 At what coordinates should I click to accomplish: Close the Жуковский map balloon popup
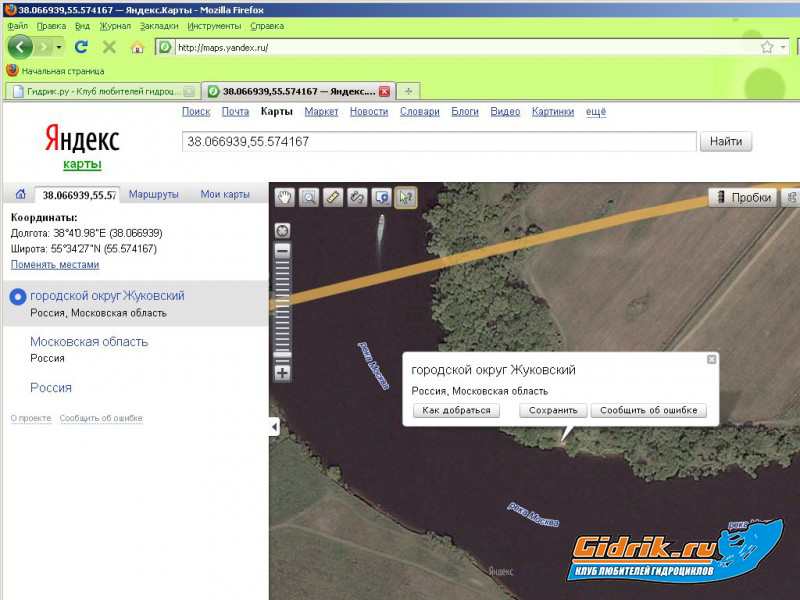(x=711, y=359)
